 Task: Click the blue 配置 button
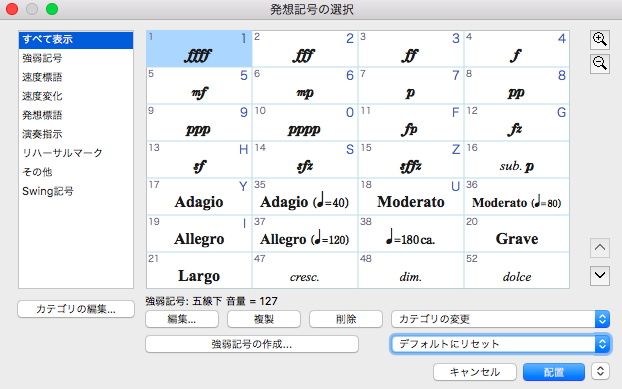coord(554,372)
